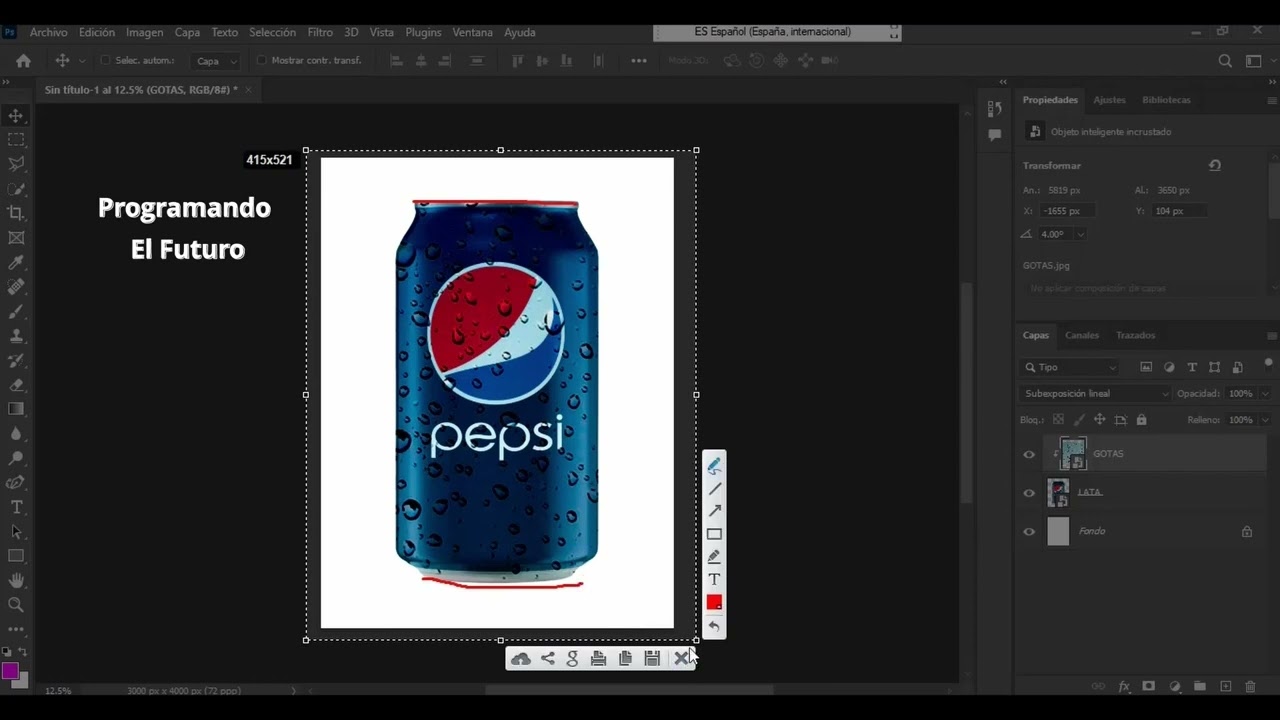This screenshot has width=1280, height=720.
Task: Click the X position field
Action: pyautogui.click(x=1066, y=211)
